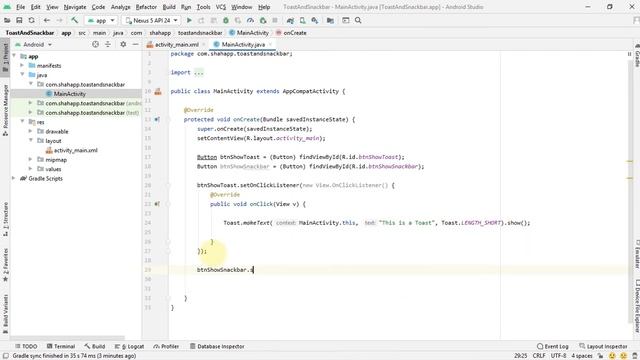This screenshot has width=640, height=360.
Task: Open the Event Log
Action: tap(553, 346)
